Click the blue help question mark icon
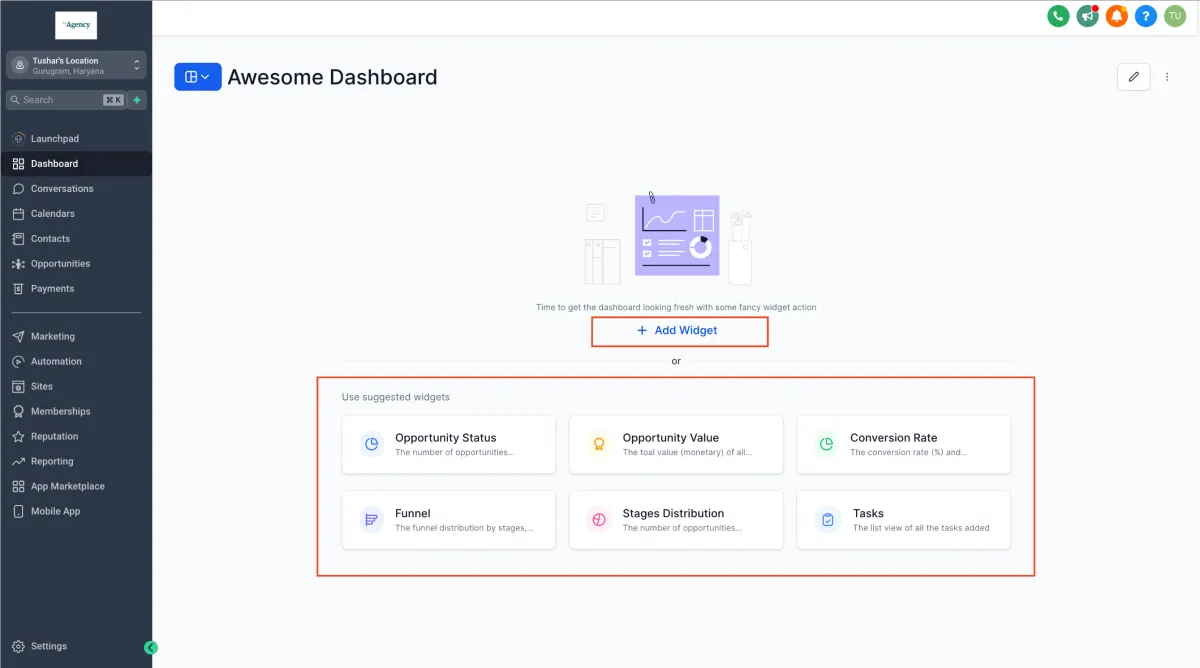The image size is (1200, 668). (x=1145, y=16)
